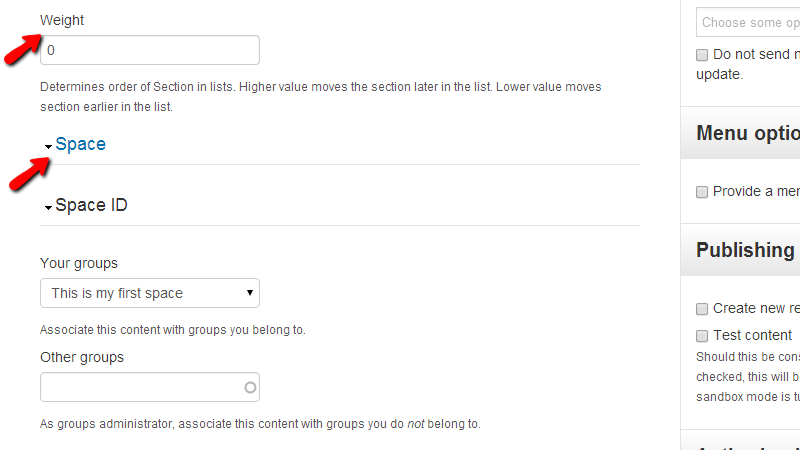Check the Create new revision box
The height and width of the screenshot is (450, 800).
click(x=702, y=309)
